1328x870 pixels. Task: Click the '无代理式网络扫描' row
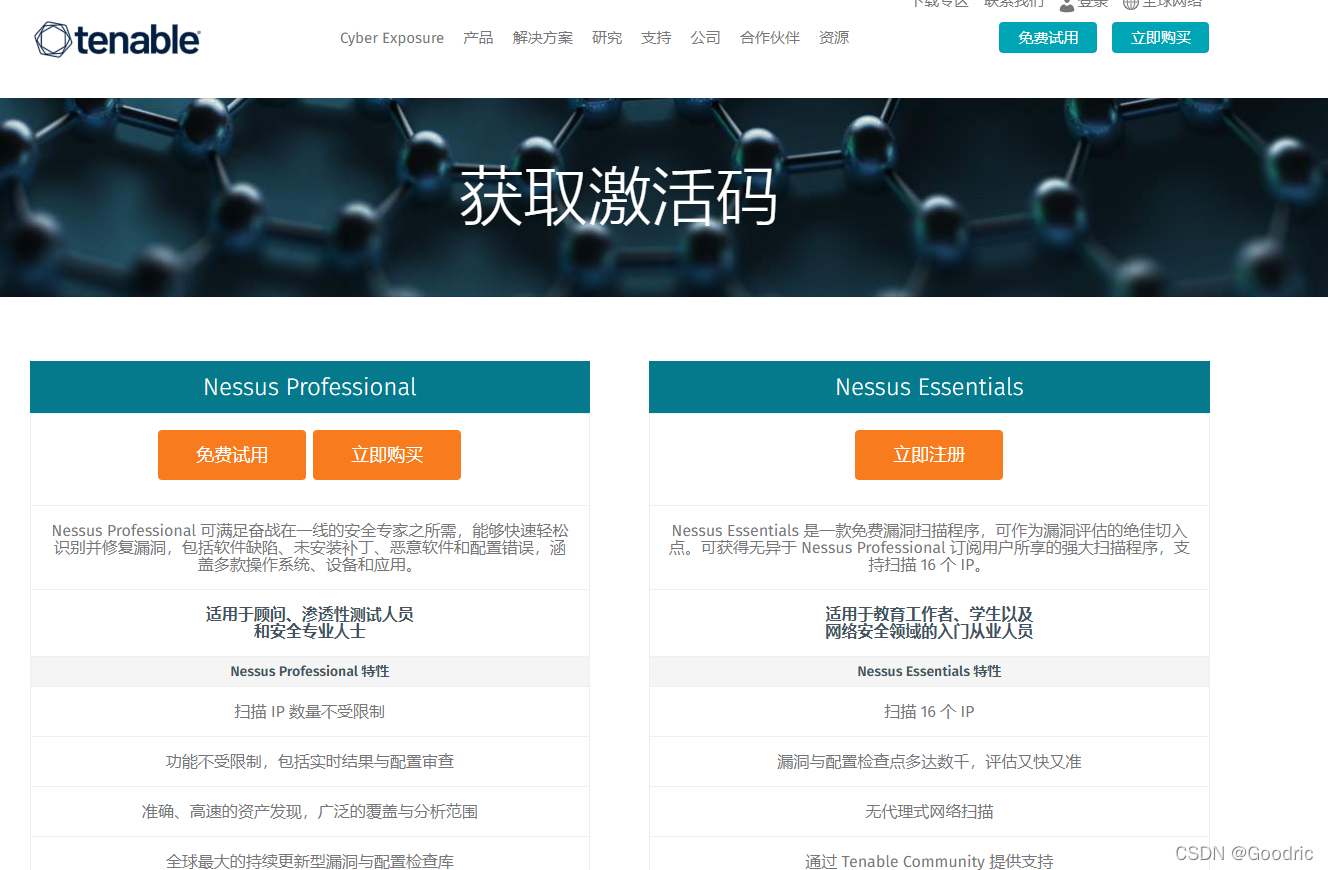[x=929, y=812]
